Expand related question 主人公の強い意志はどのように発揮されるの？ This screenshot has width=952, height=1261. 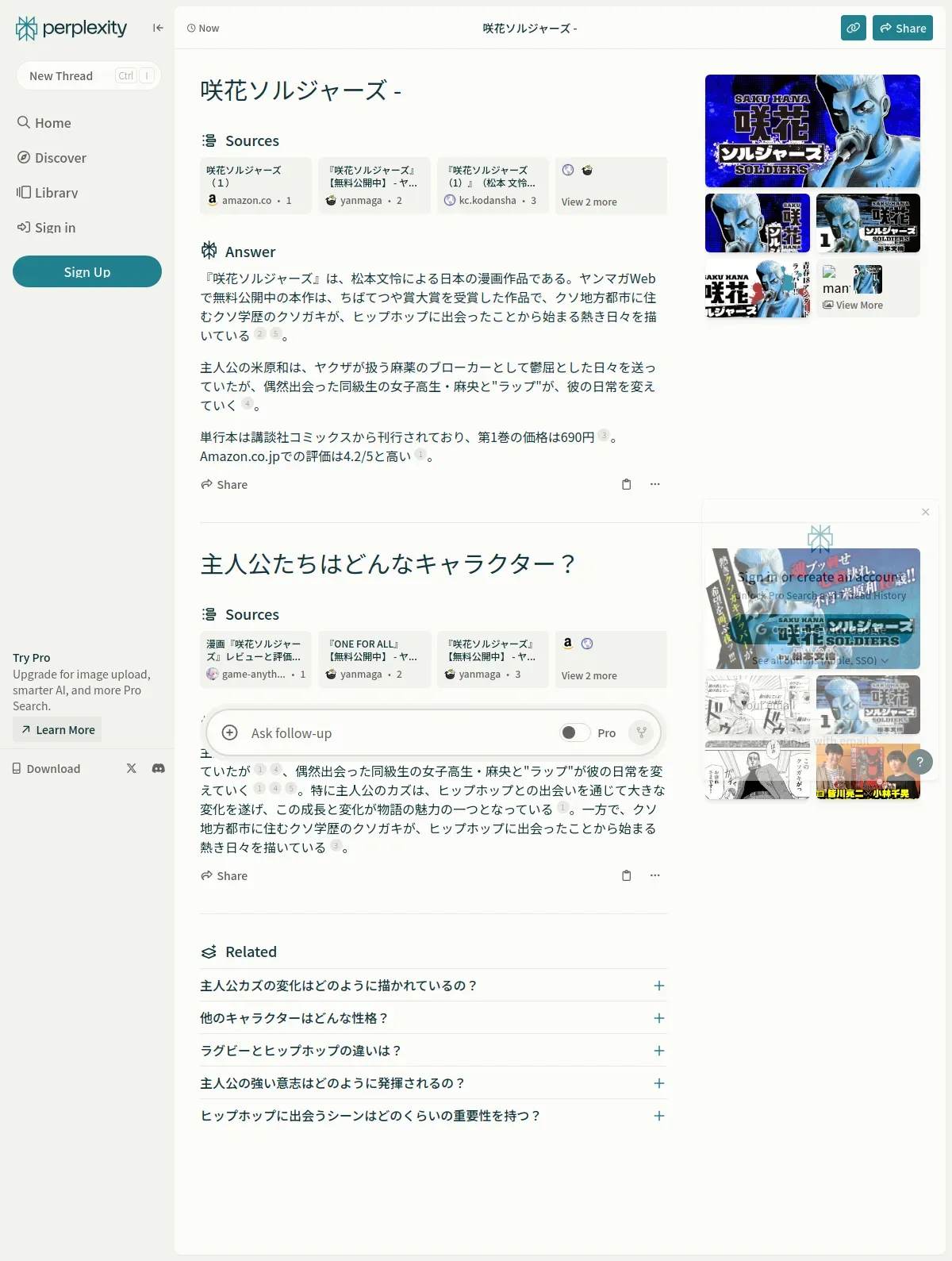pyautogui.click(x=433, y=1083)
